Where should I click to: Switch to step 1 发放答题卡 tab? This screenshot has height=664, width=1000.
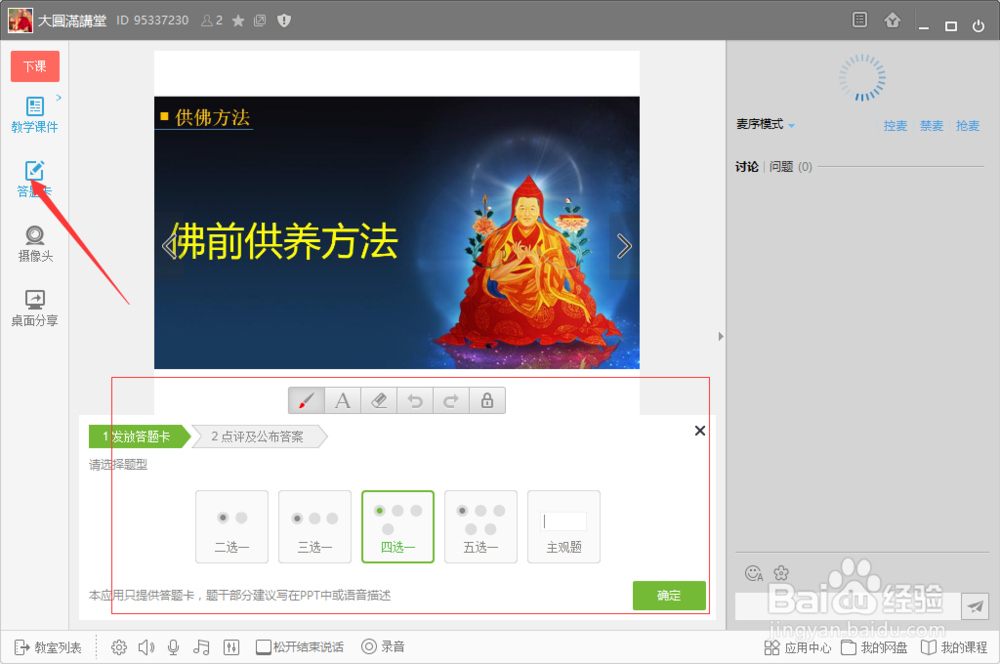[x=140, y=436]
